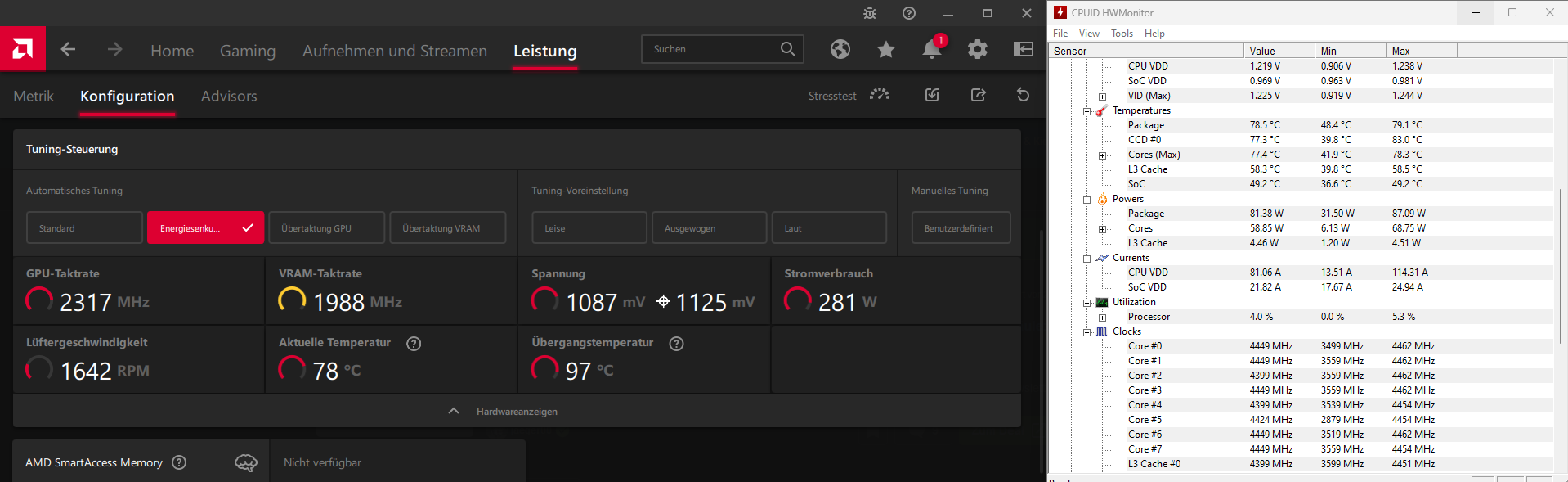Screen dimensions: 1568x482
Task: Switch to the Metrik subtab
Action: coord(34,96)
